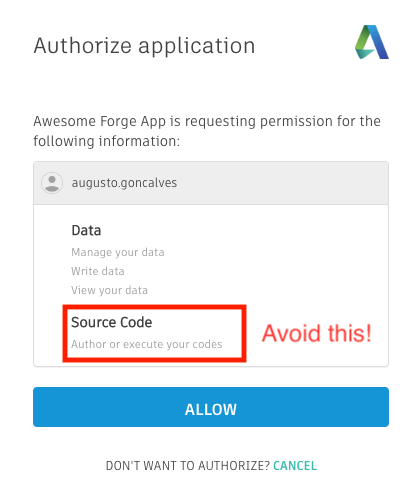The width and height of the screenshot is (415, 492).
Task: Click the red Avoid this! annotation
Action: [316, 333]
